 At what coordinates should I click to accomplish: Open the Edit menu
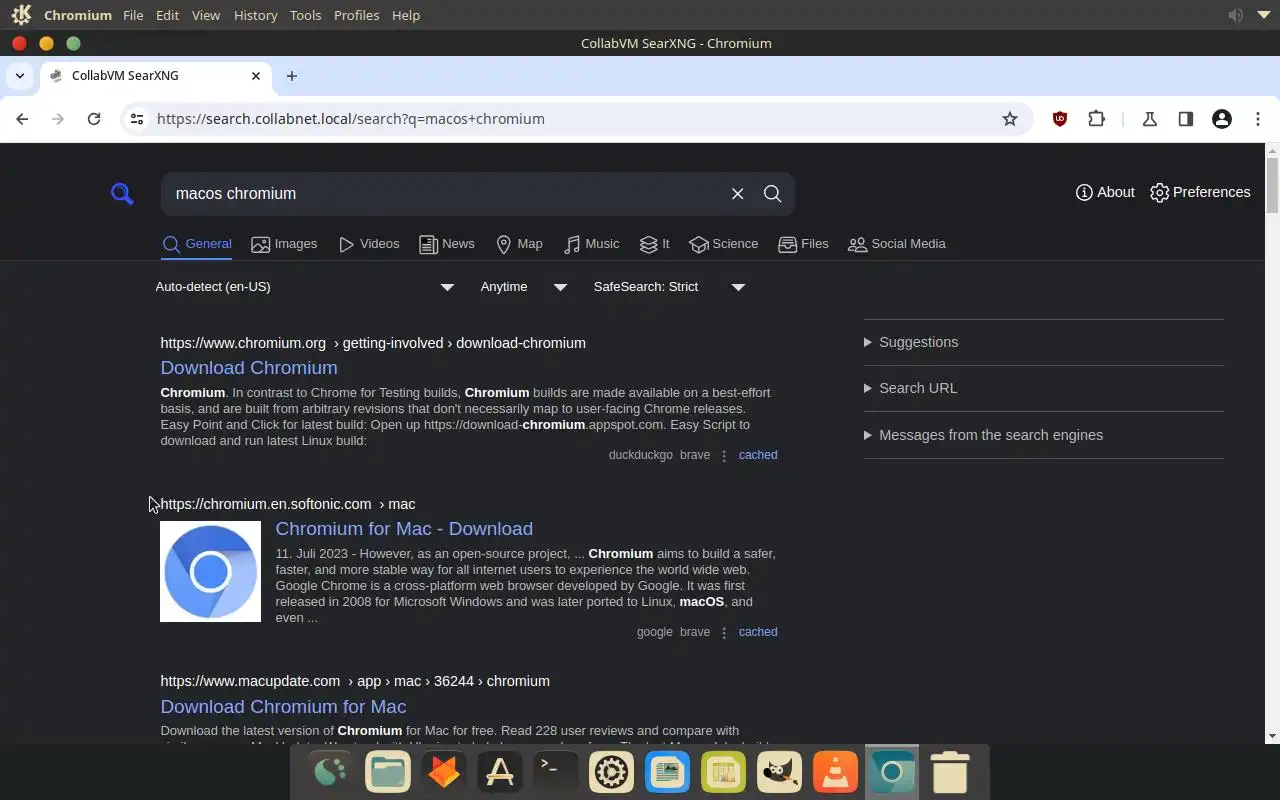coord(167,15)
